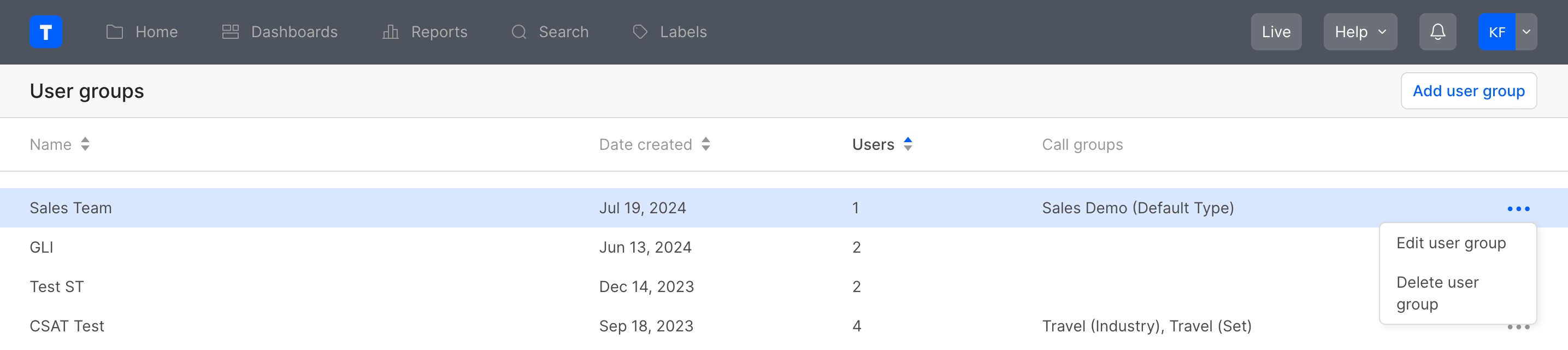The image size is (1568, 350).
Task: Click the Live button
Action: tap(1276, 31)
